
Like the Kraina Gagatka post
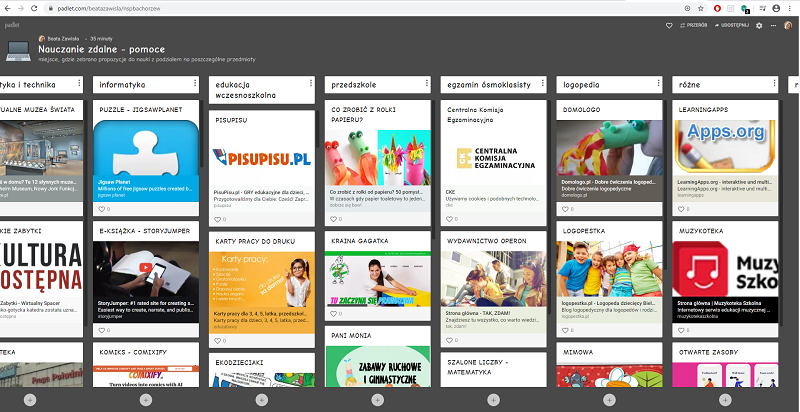point(336,314)
